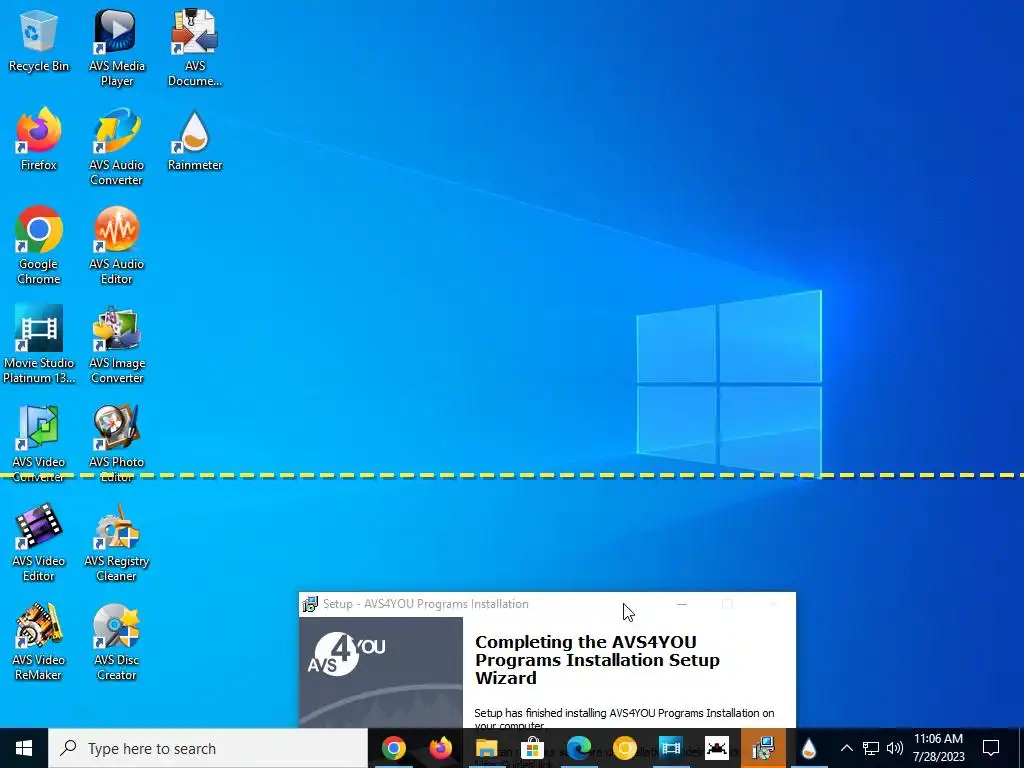
Task: Select Google Chrome desktop shortcut
Action: pos(39,246)
